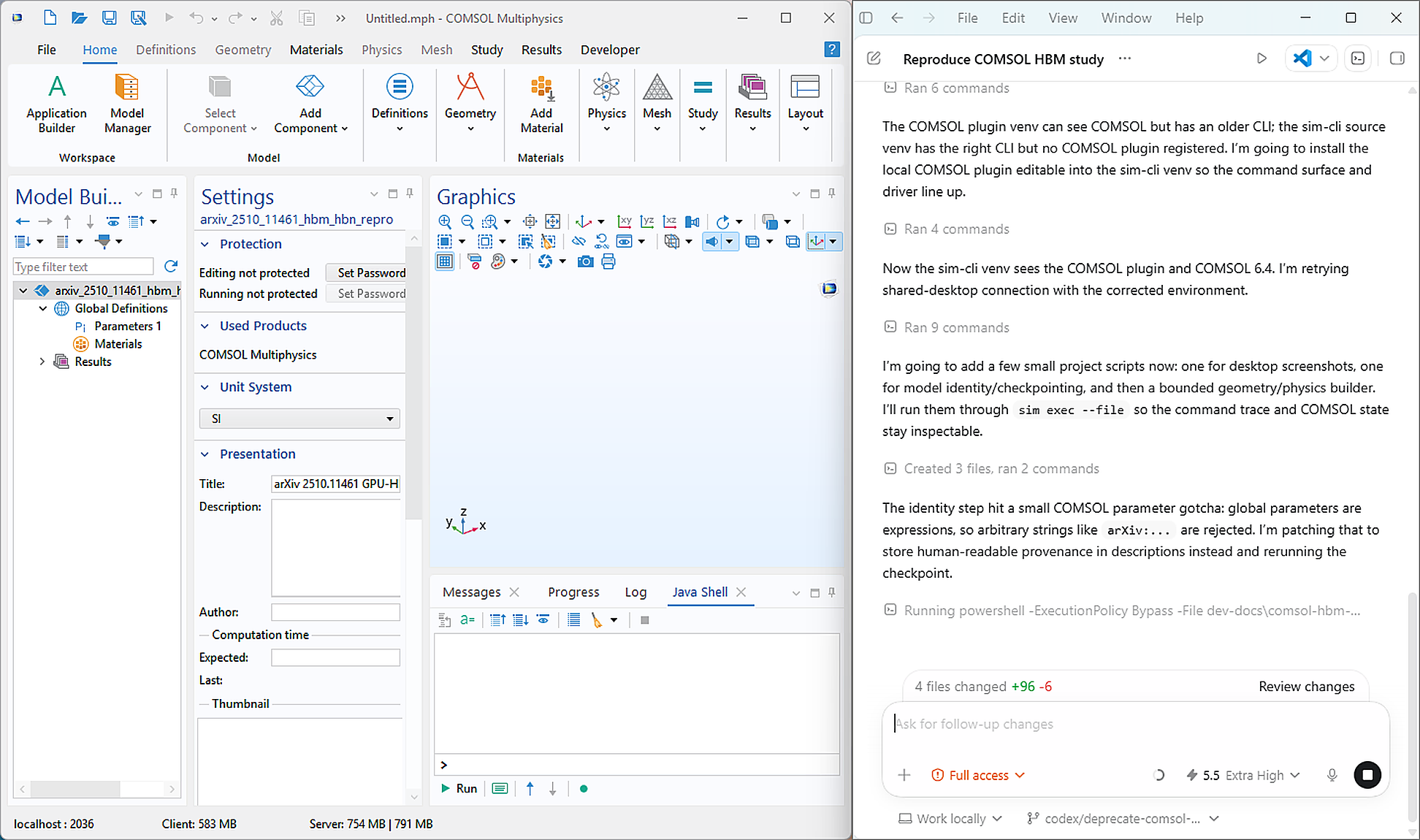Open COMSOL help question mark
The image size is (1420, 840).
click(831, 49)
